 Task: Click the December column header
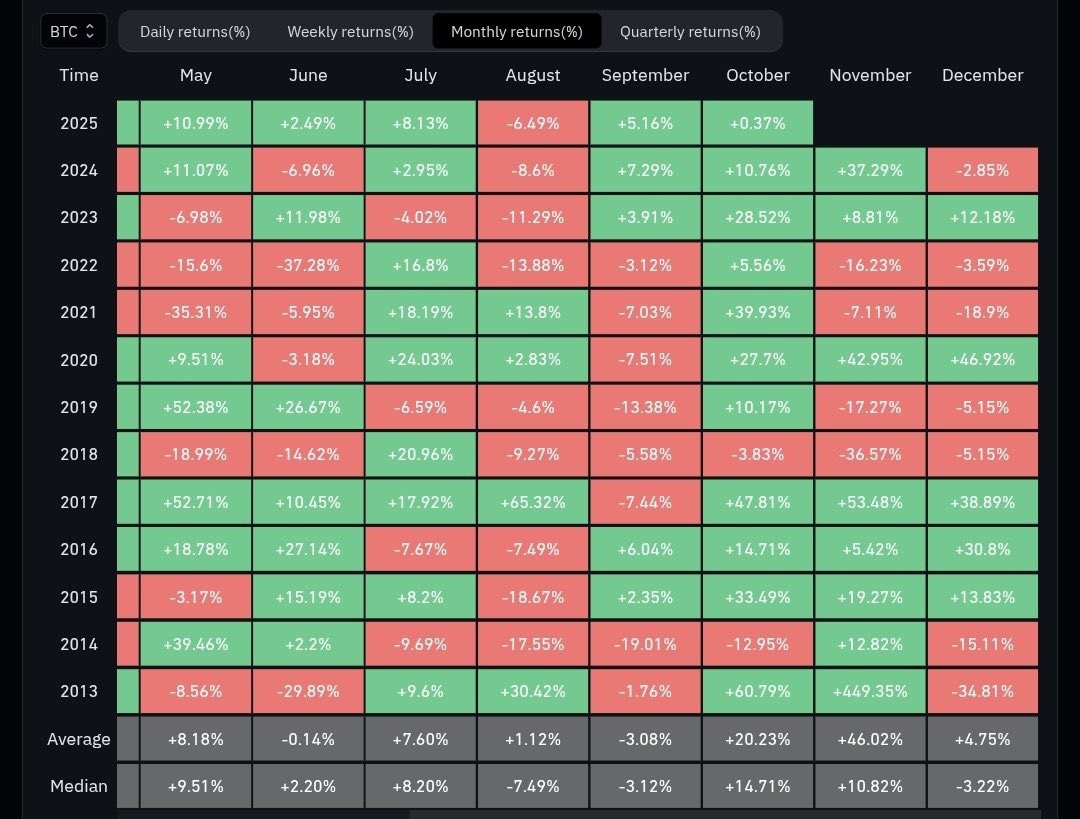(983, 75)
